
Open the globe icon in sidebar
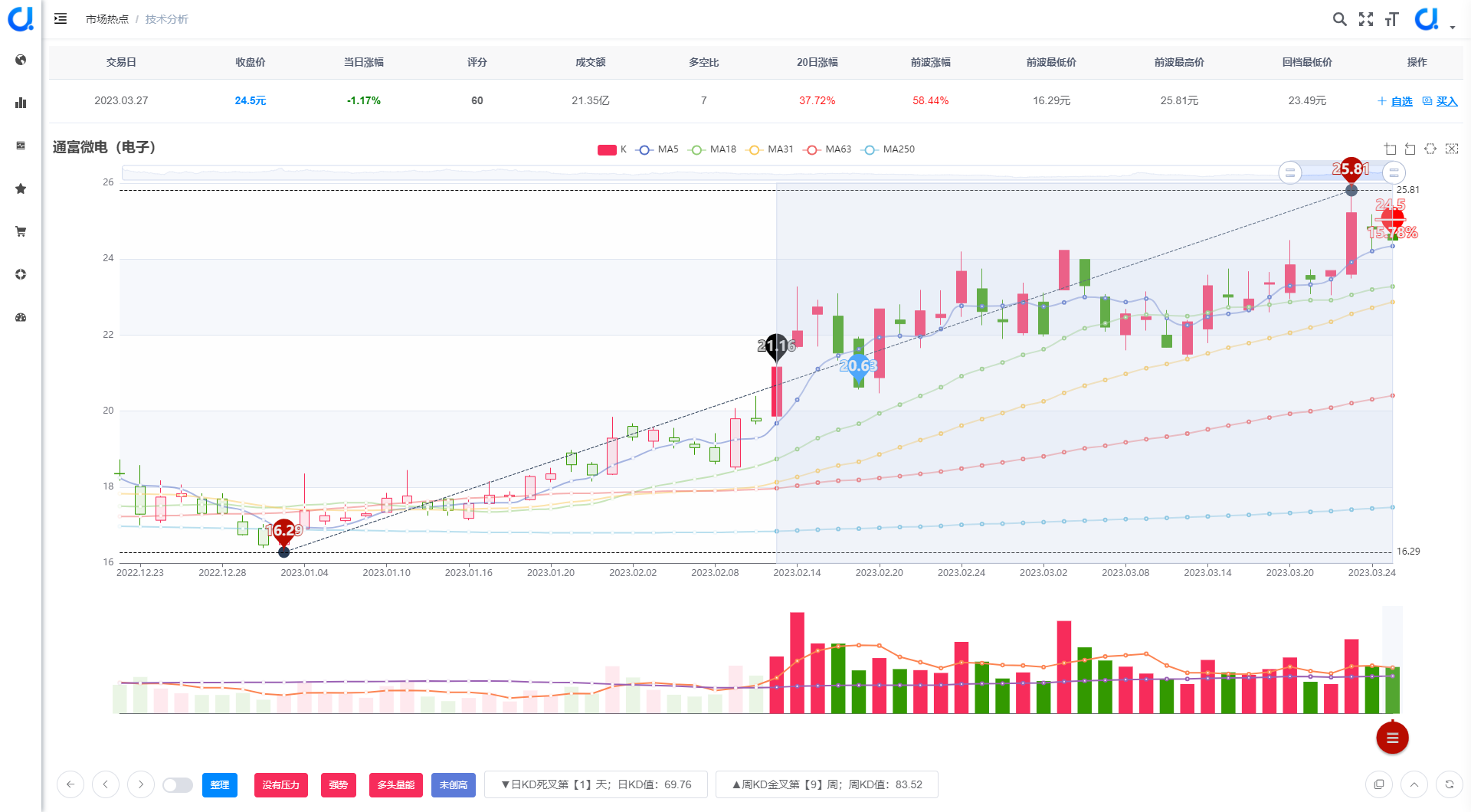click(x=21, y=60)
